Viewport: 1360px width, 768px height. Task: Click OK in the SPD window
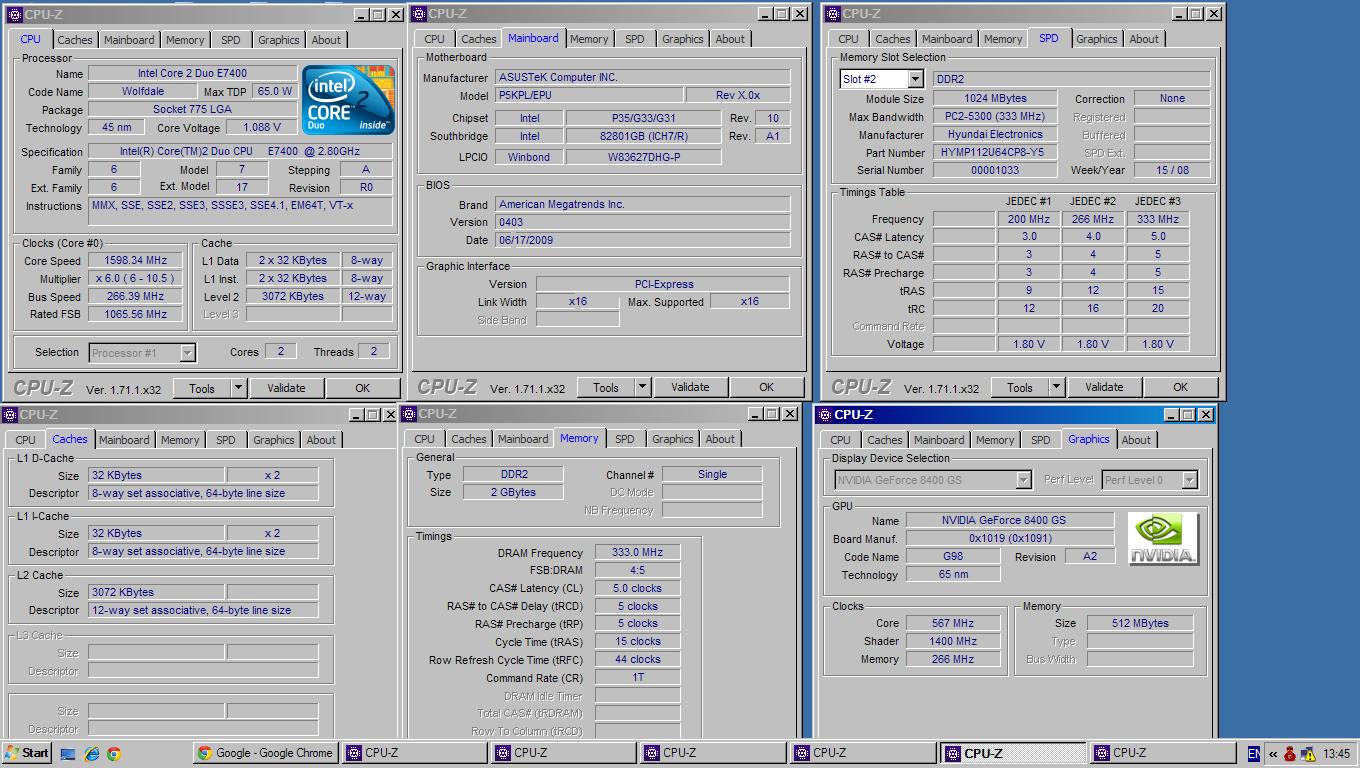coord(1180,387)
